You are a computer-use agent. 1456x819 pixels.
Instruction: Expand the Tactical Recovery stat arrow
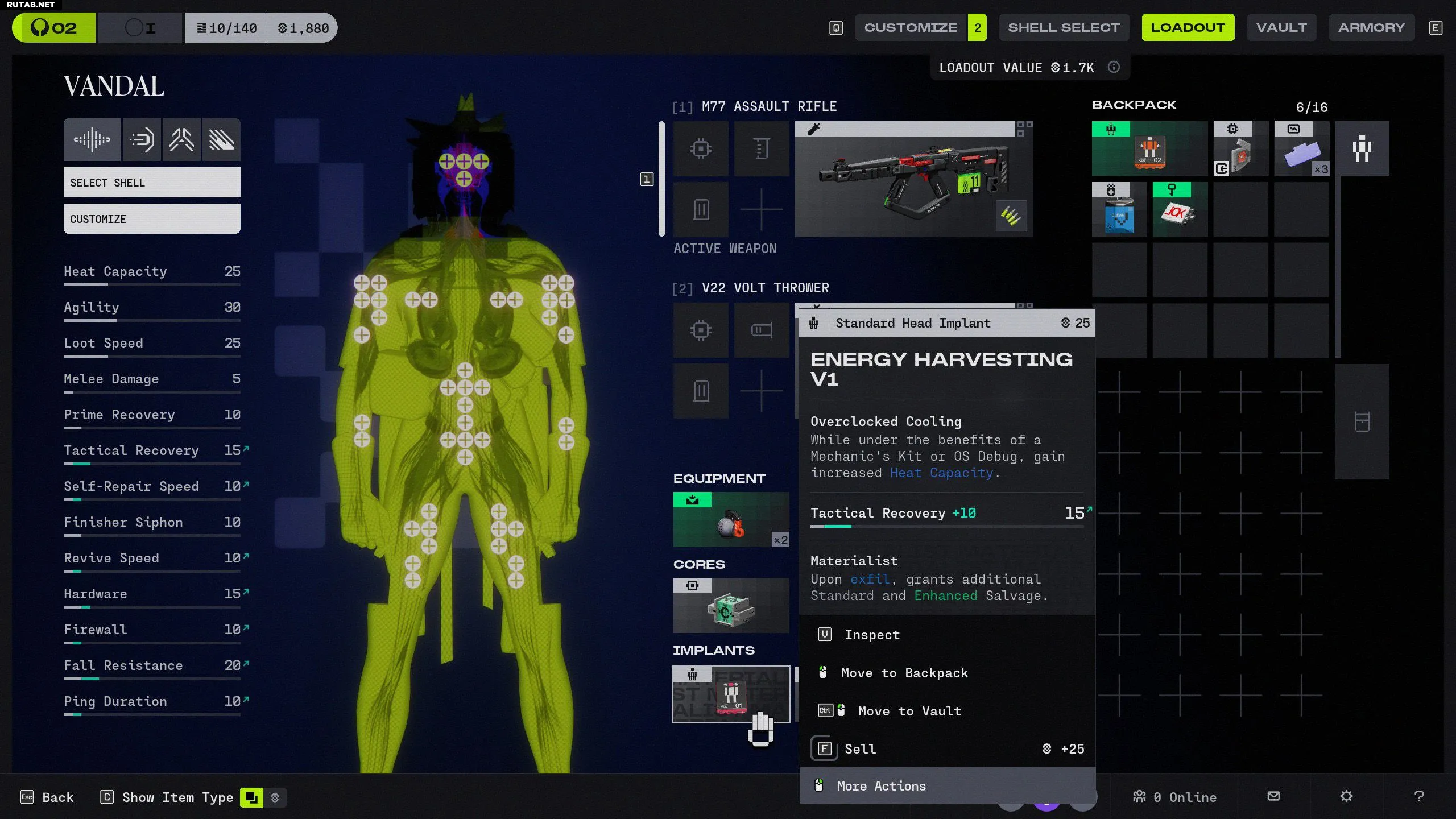pyautogui.click(x=246, y=449)
